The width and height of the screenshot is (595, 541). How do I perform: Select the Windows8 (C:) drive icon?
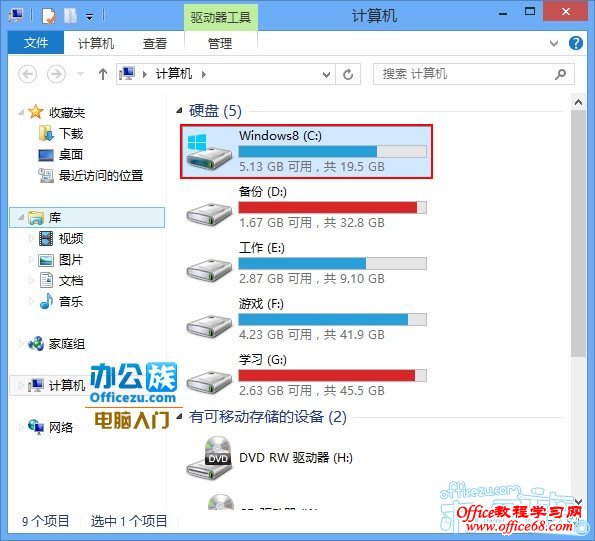[x=209, y=152]
